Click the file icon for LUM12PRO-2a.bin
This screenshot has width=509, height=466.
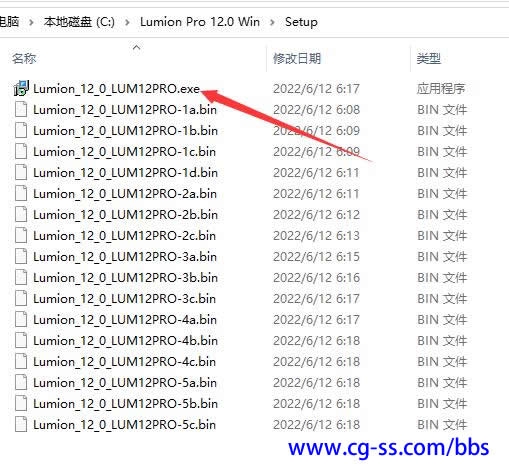coord(21,194)
